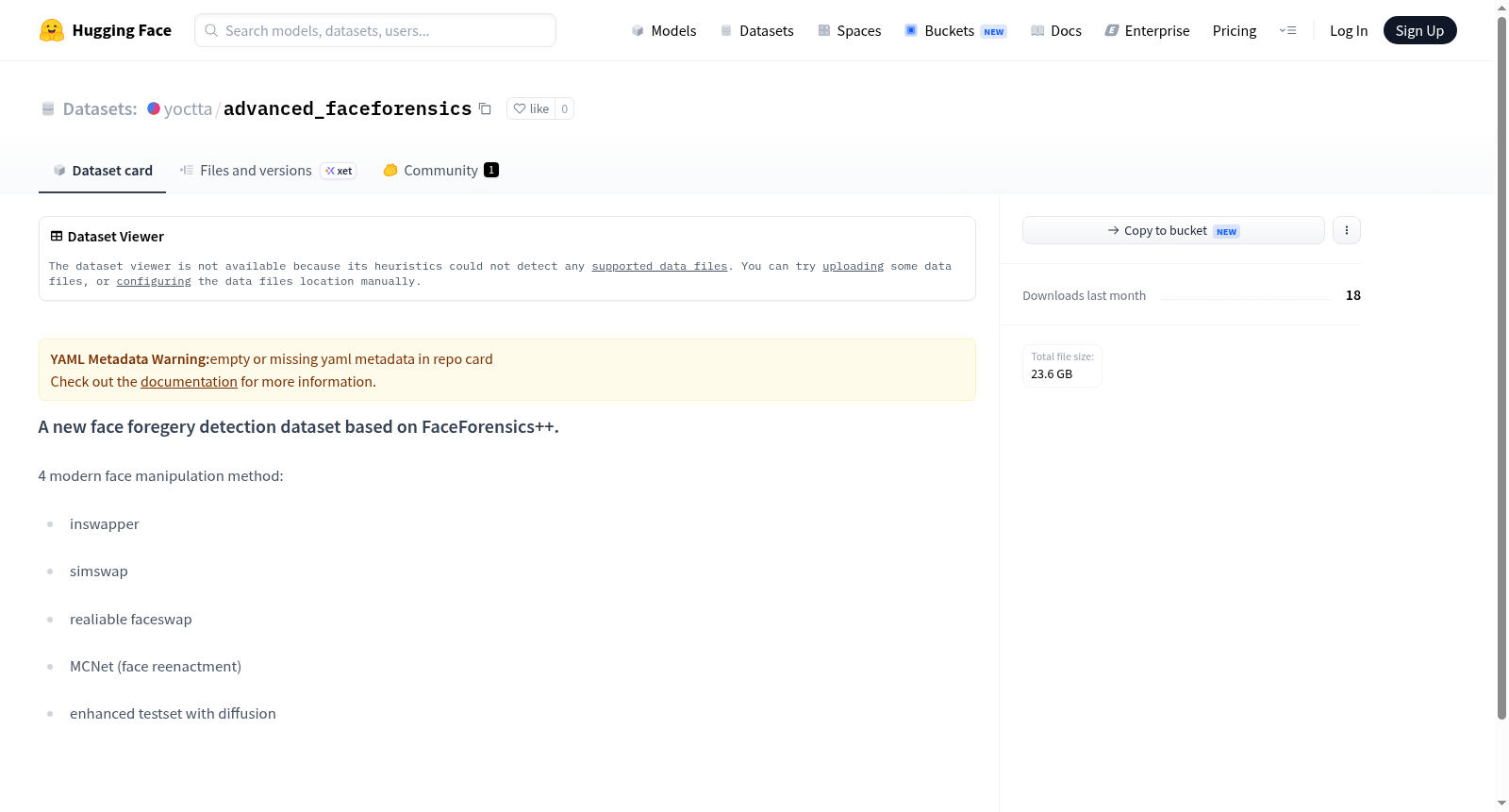The image size is (1509, 812).
Task: Open the Datasets page from navbar
Action: click(757, 30)
